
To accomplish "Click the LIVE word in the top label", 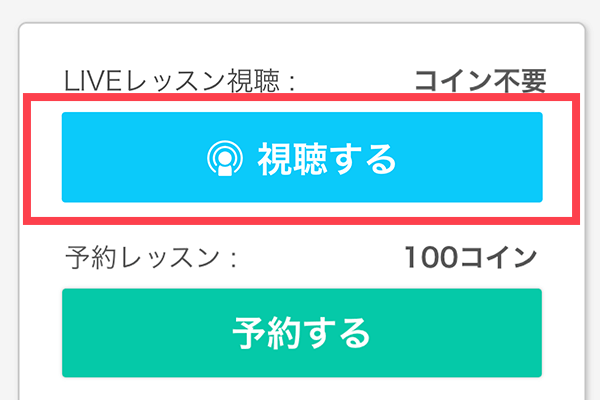I will 93,81.
